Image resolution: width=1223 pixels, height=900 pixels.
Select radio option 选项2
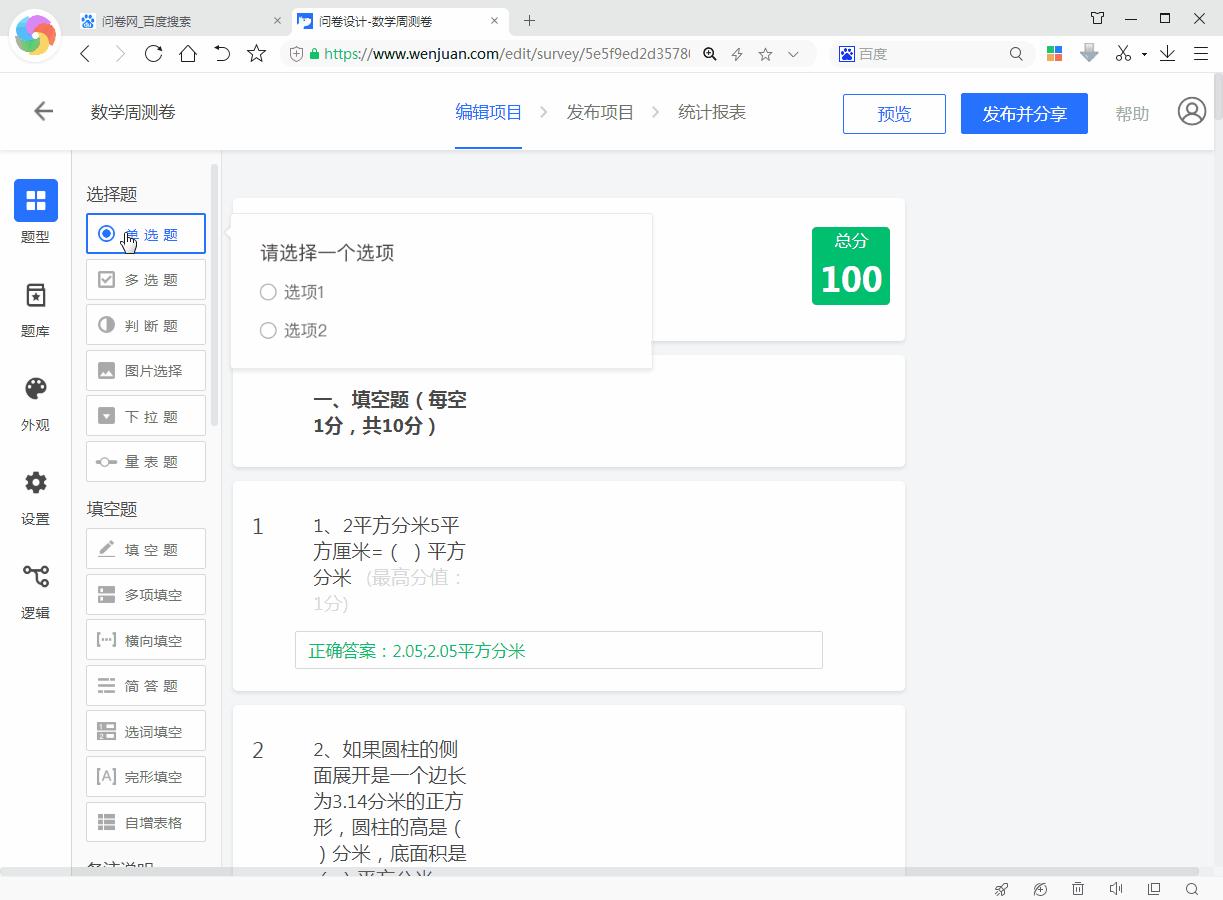pyautogui.click(x=268, y=330)
